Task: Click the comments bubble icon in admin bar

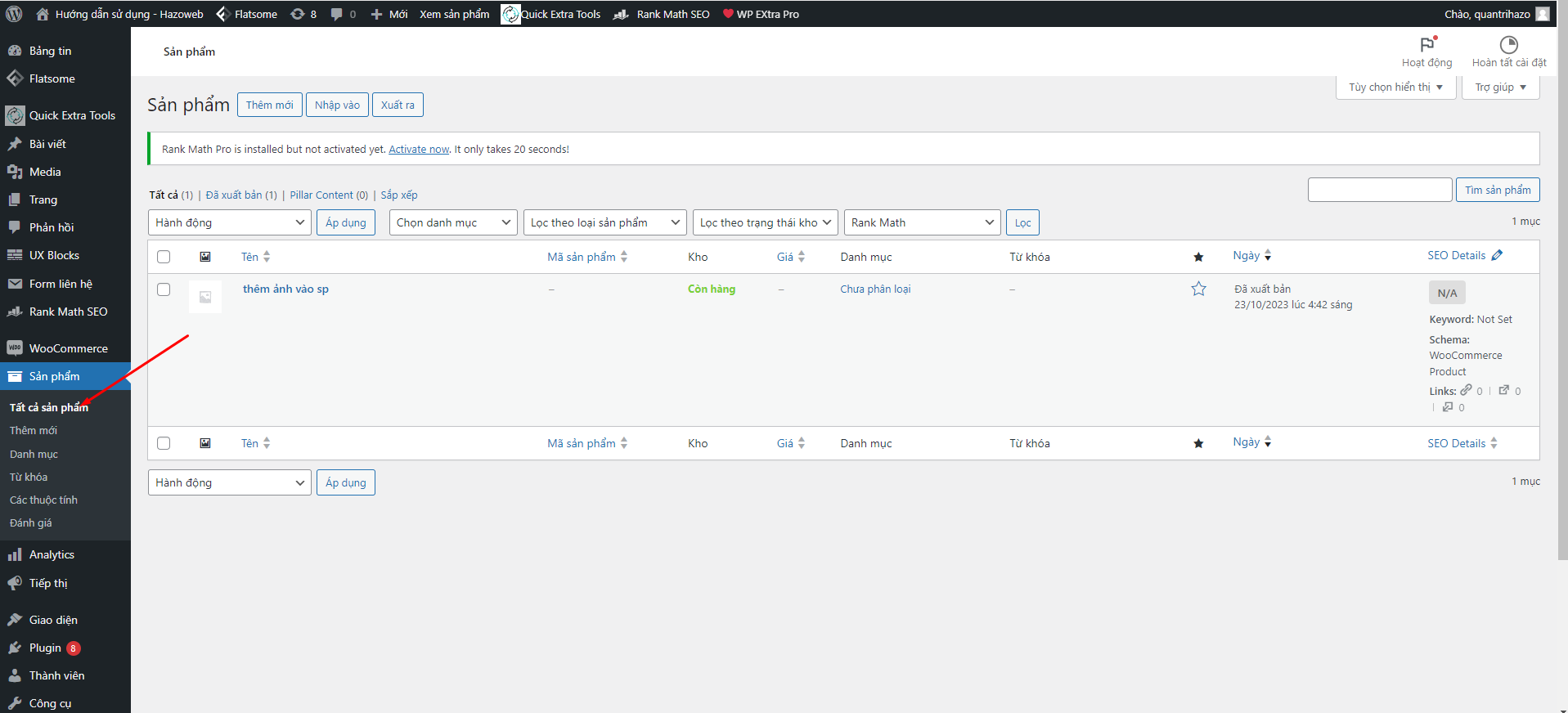Action: coord(343,14)
